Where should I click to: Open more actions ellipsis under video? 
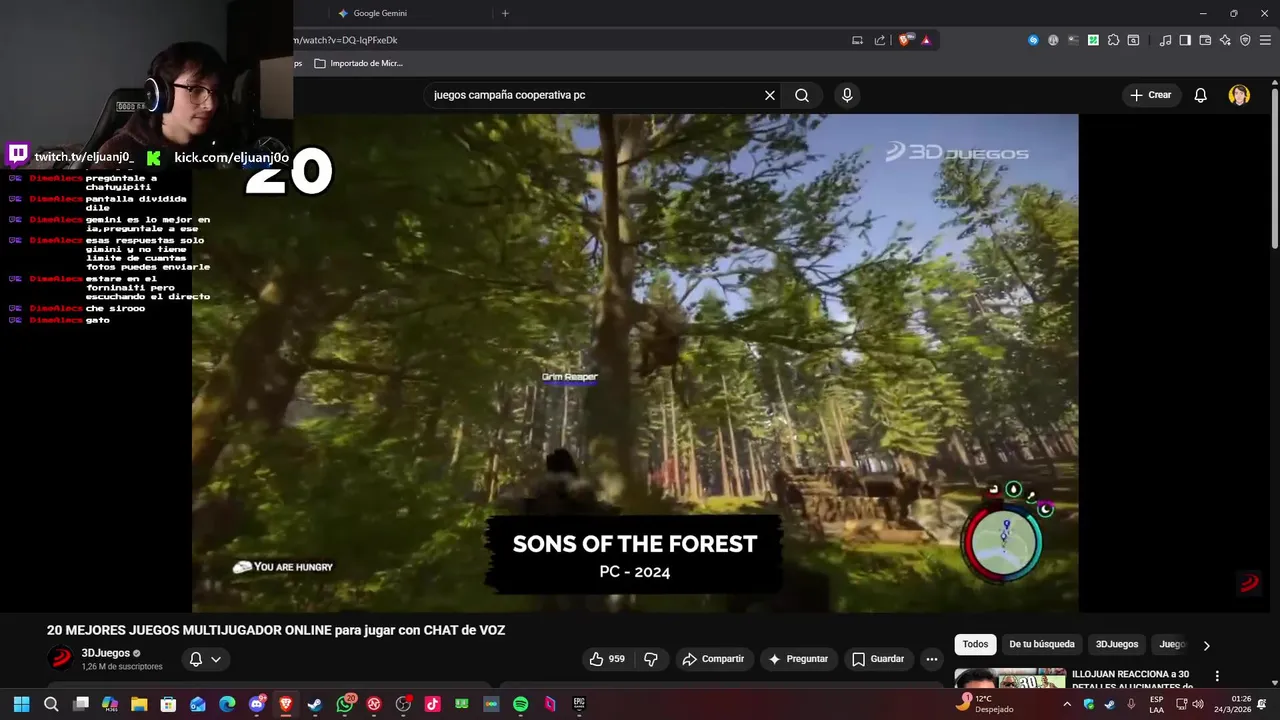tap(932, 659)
